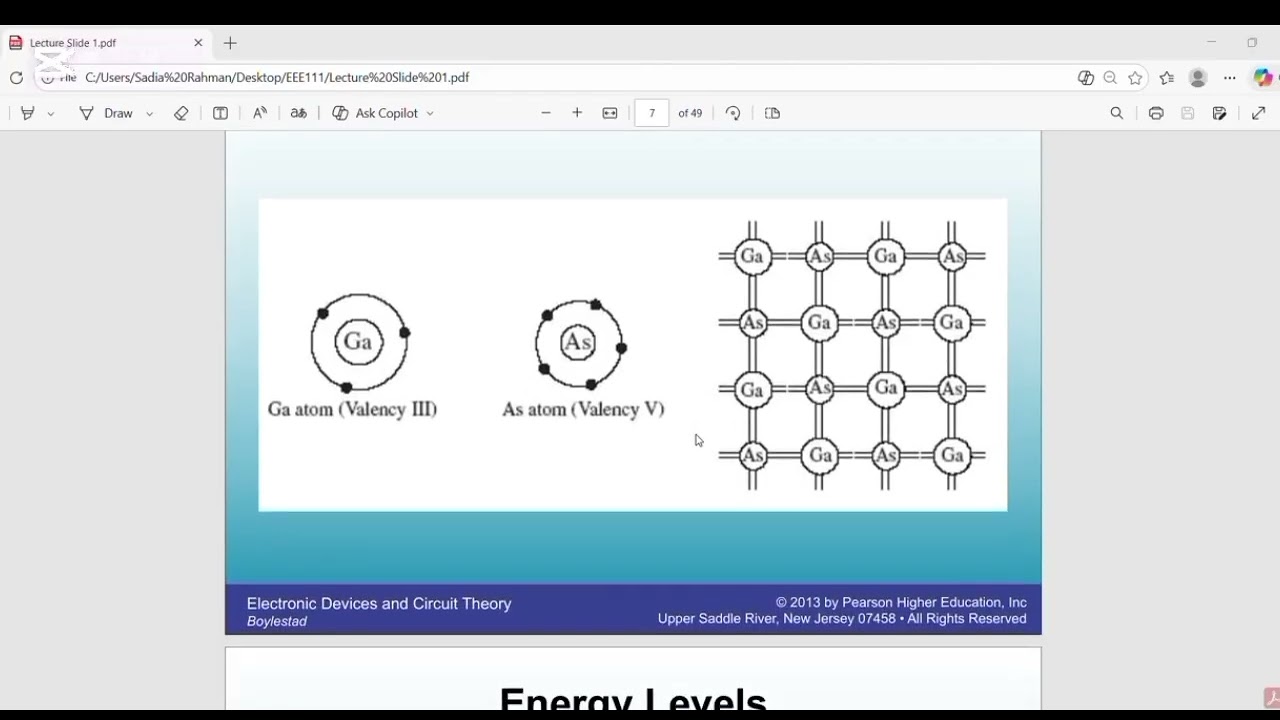The height and width of the screenshot is (720, 1280).
Task: Click 'Electronic Devices and Circuit Theory' footer
Action: [x=379, y=604]
